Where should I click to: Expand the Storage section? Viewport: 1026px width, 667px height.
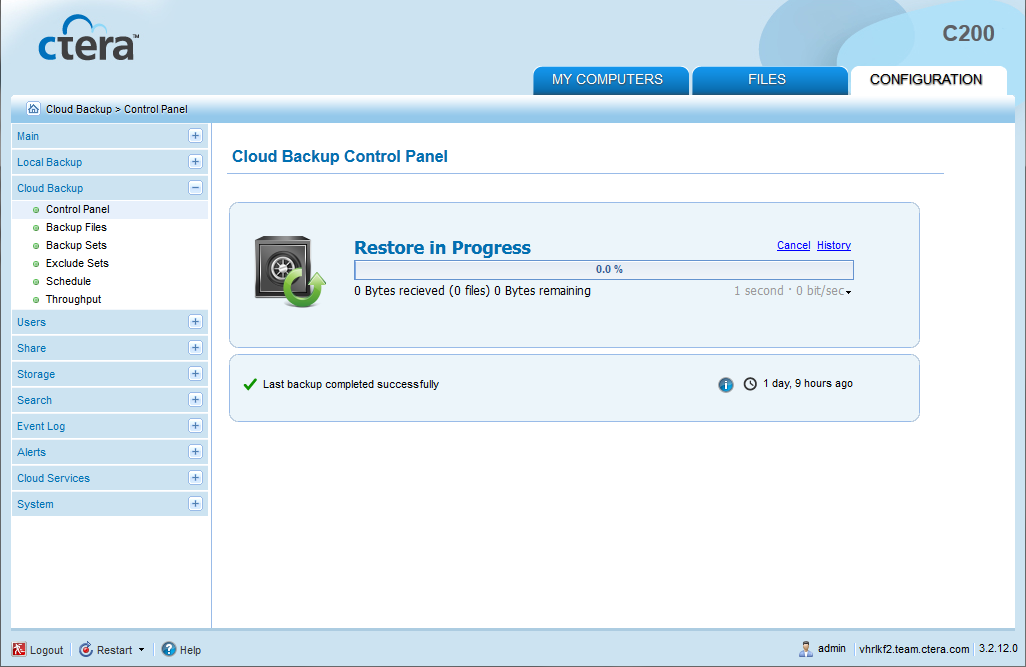(195, 374)
